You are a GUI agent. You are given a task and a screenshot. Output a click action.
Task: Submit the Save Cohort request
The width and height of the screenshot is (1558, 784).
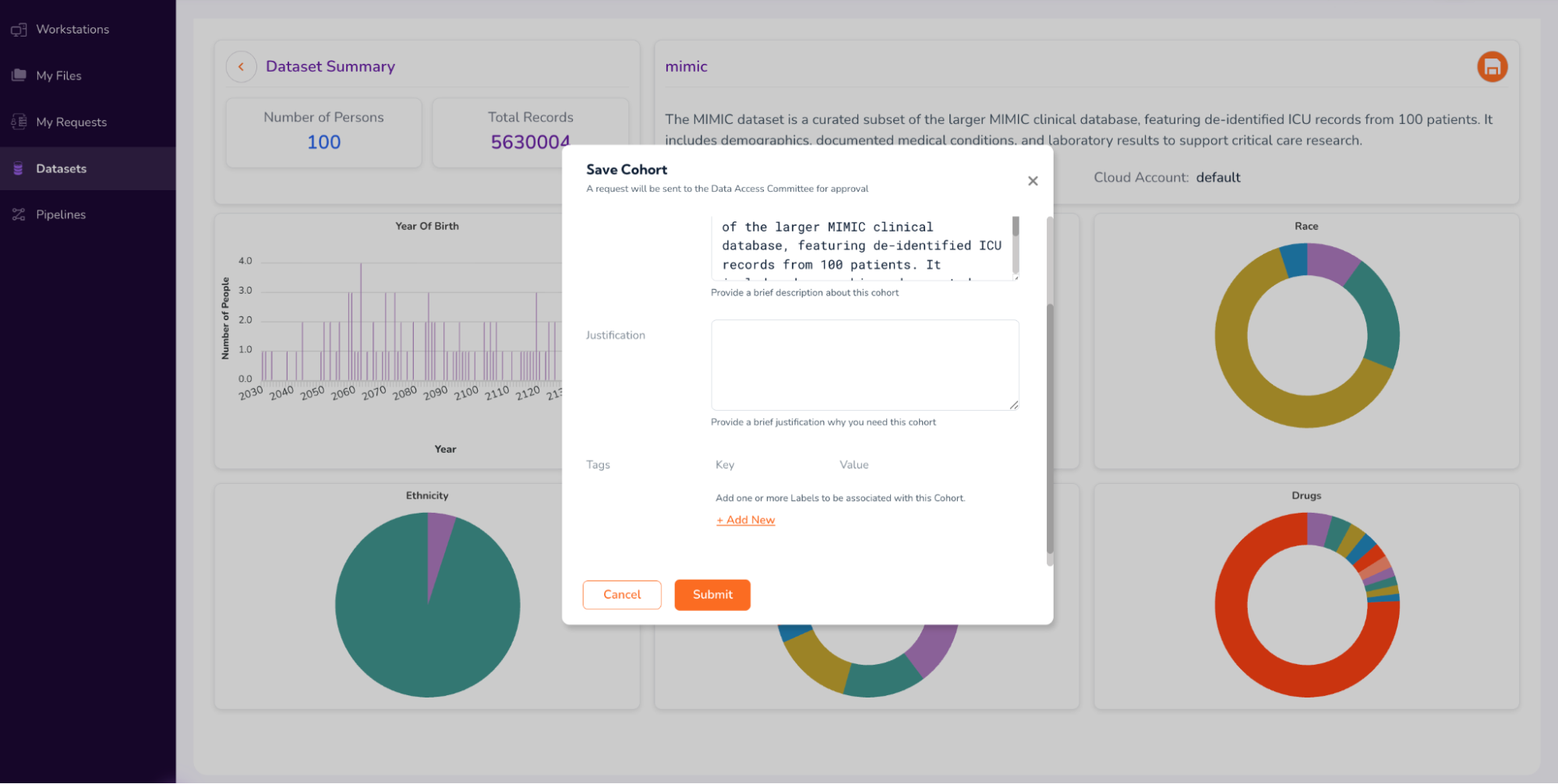point(712,595)
